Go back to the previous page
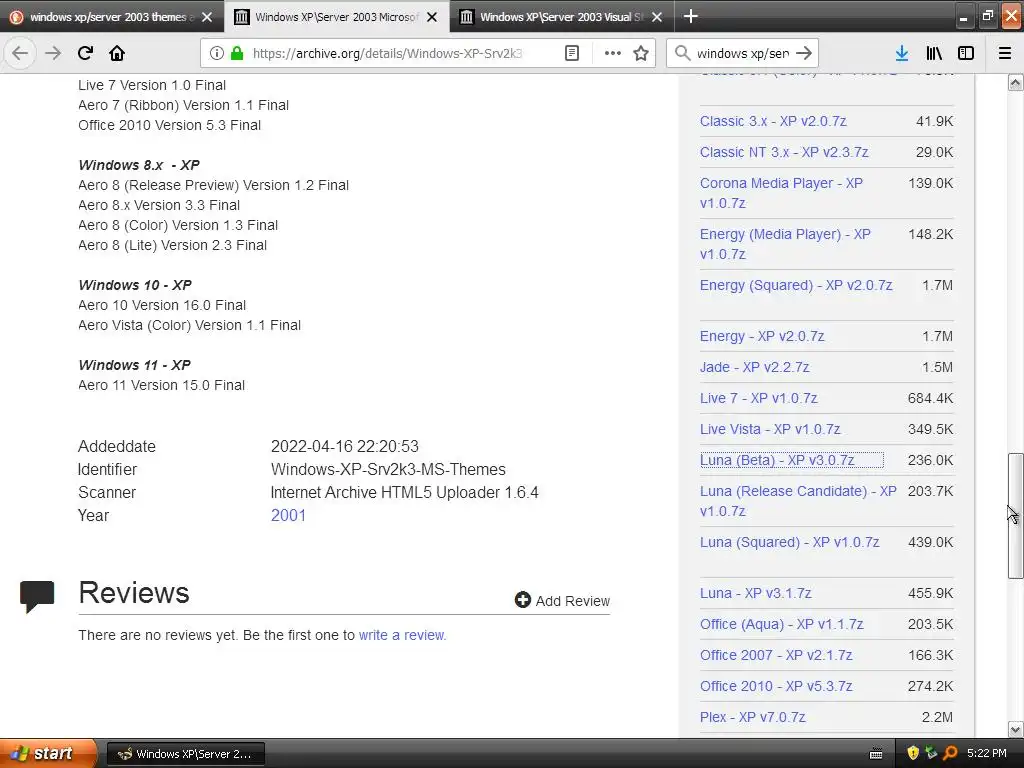1024x768 pixels. 20,53
